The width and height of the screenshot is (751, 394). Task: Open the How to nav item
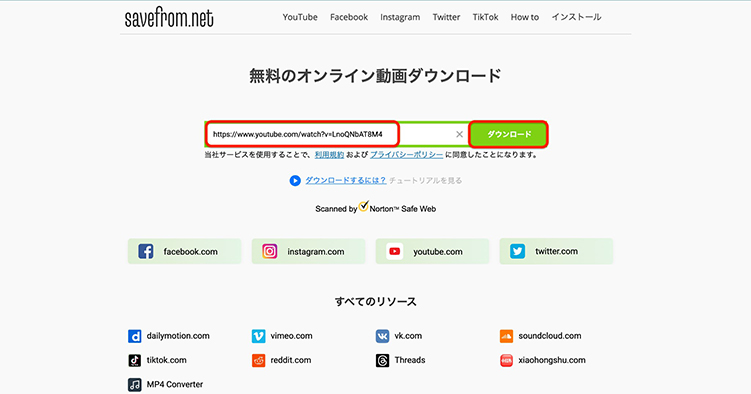point(524,17)
